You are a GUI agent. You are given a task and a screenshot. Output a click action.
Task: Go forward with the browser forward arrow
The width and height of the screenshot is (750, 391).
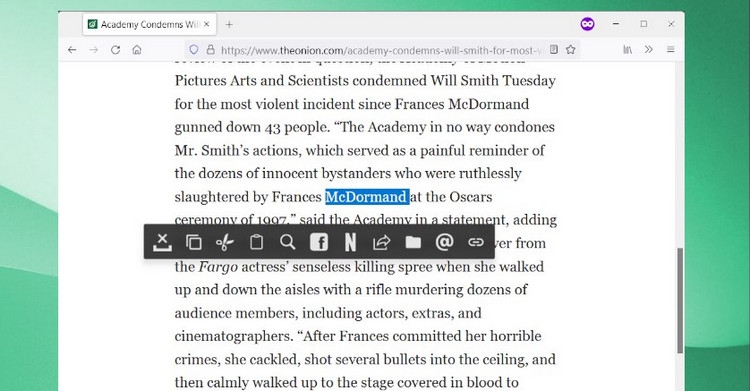(x=94, y=50)
